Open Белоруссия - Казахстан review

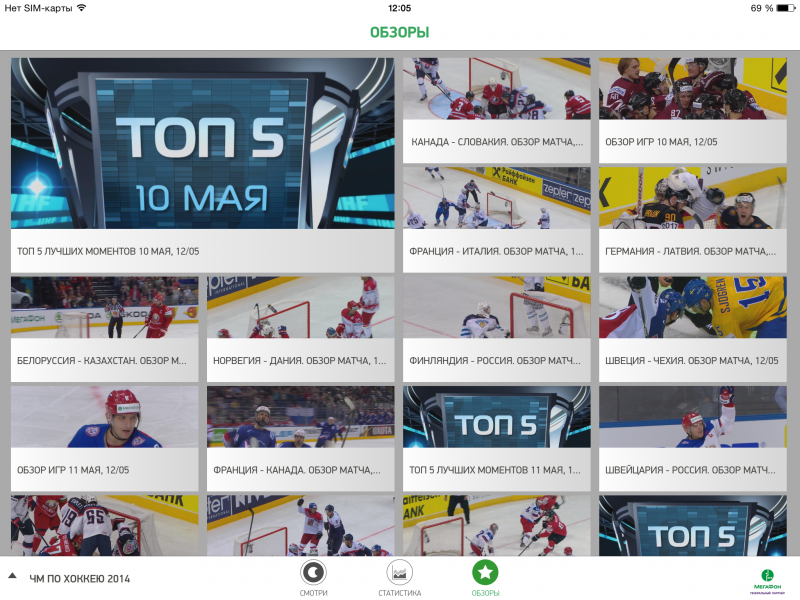pos(105,329)
